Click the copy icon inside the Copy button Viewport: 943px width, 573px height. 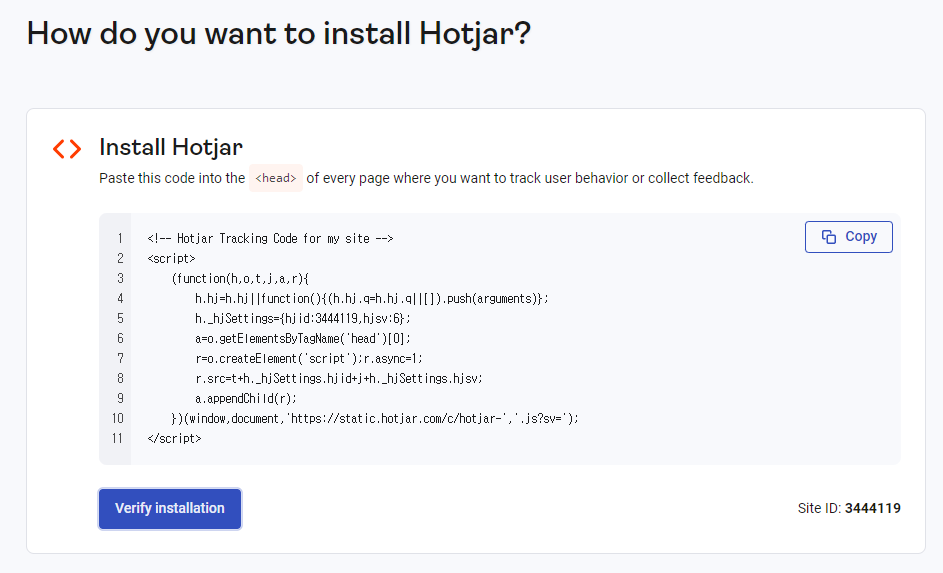(x=829, y=237)
